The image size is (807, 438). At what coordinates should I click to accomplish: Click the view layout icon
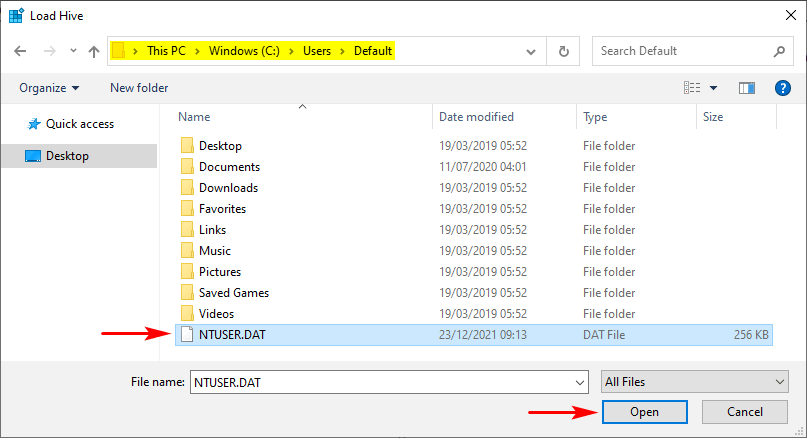[x=692, y=88]
